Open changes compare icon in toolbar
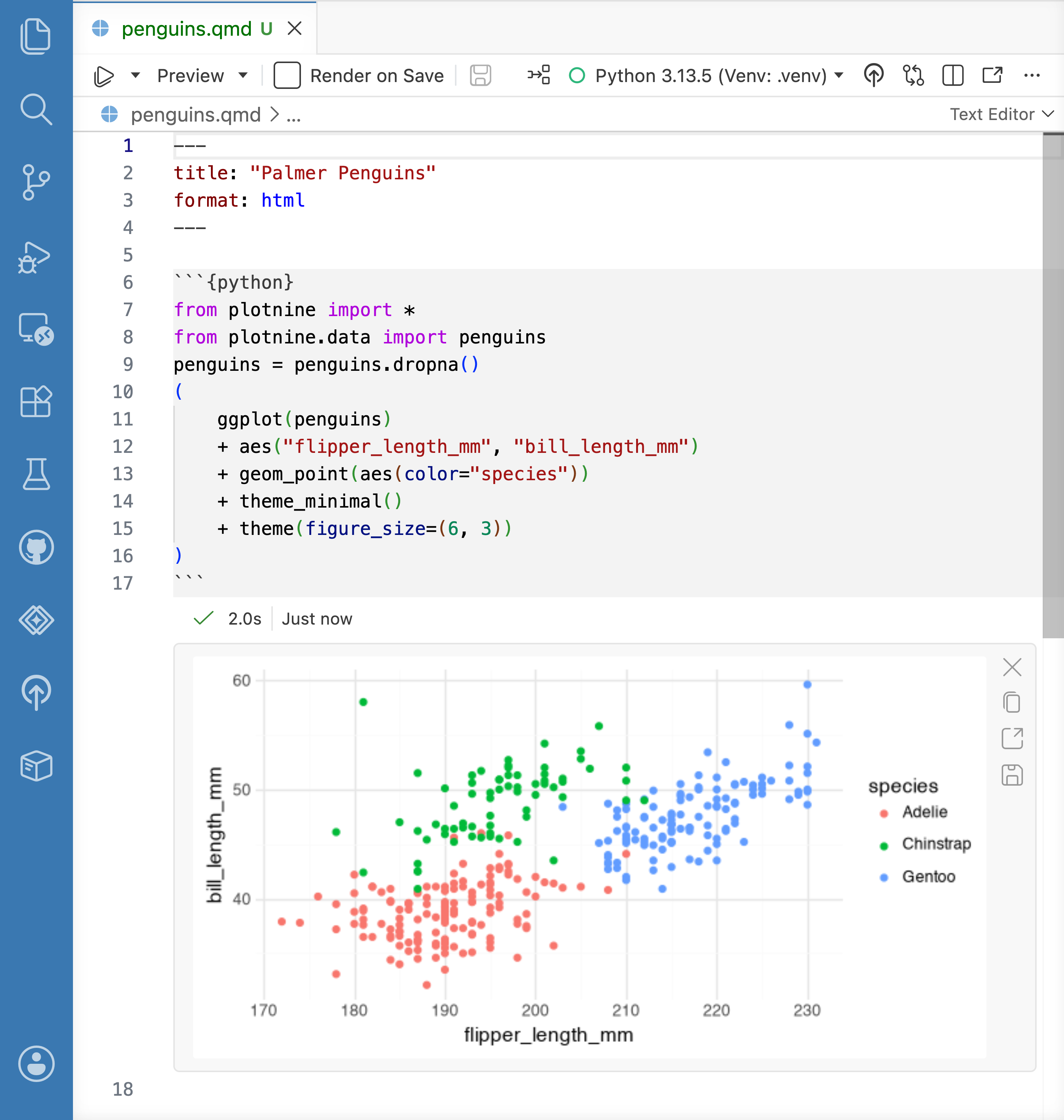The height and width of the screenshot is (1120, 1064). pyautogui.click(x=913, y=76)
